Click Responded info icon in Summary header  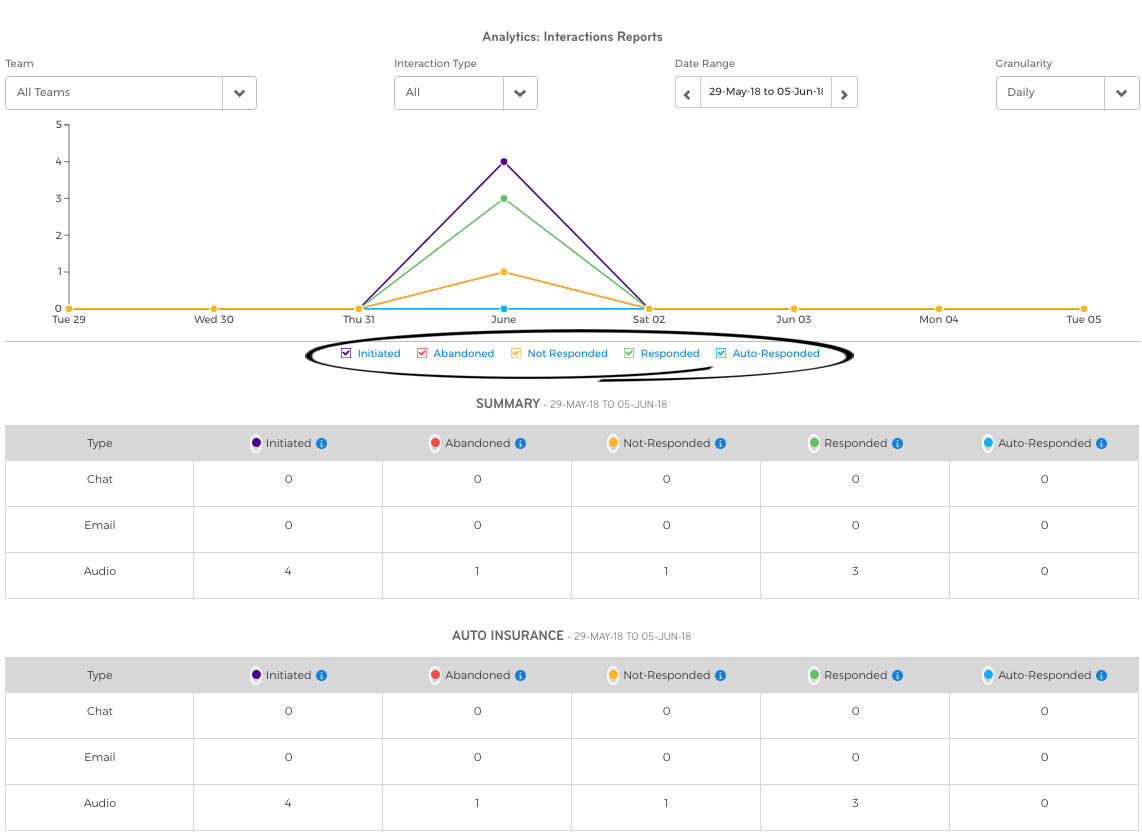pyautogui.click(x=897, y=444)
